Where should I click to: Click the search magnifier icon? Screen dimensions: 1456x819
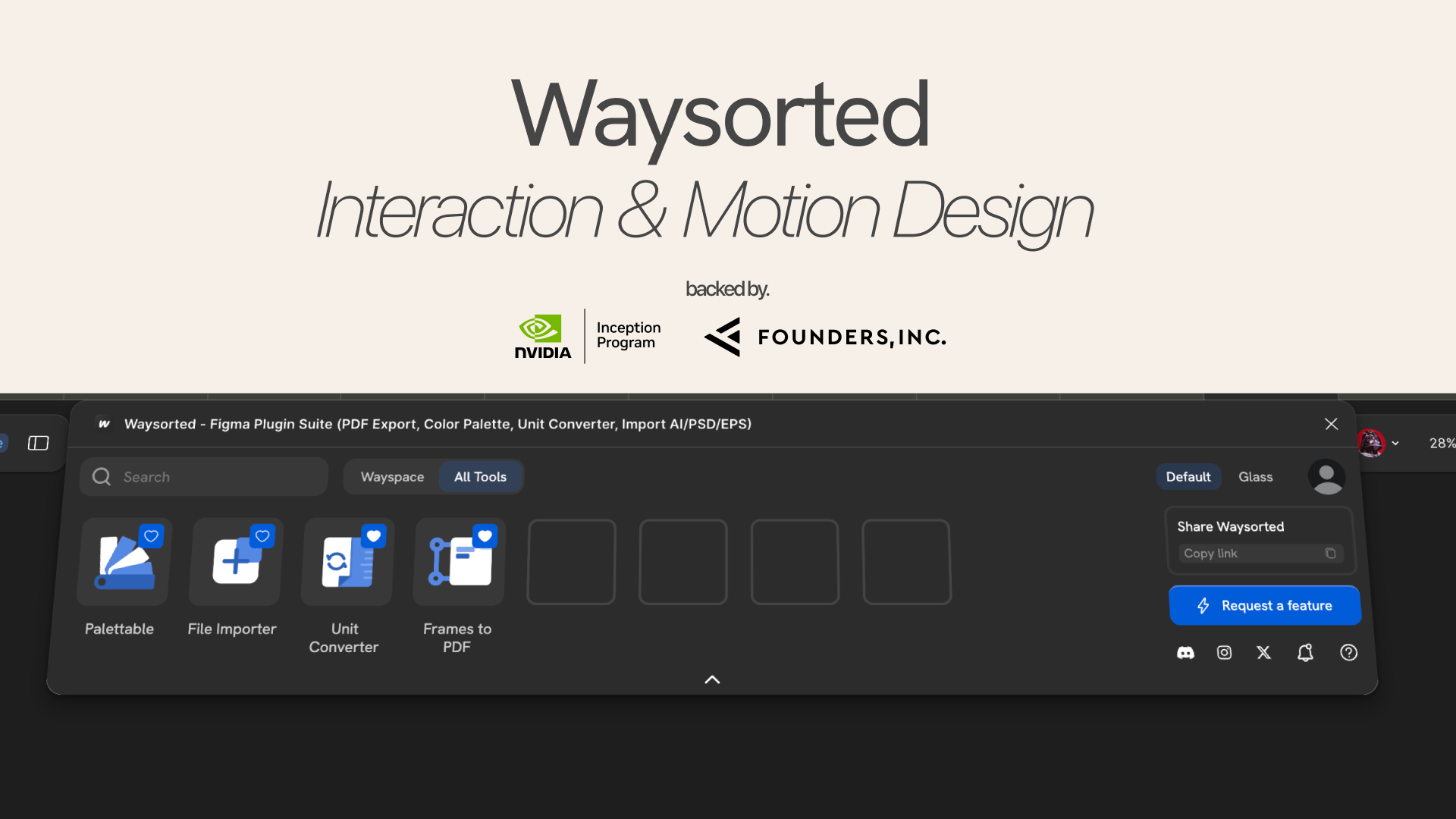102,477
